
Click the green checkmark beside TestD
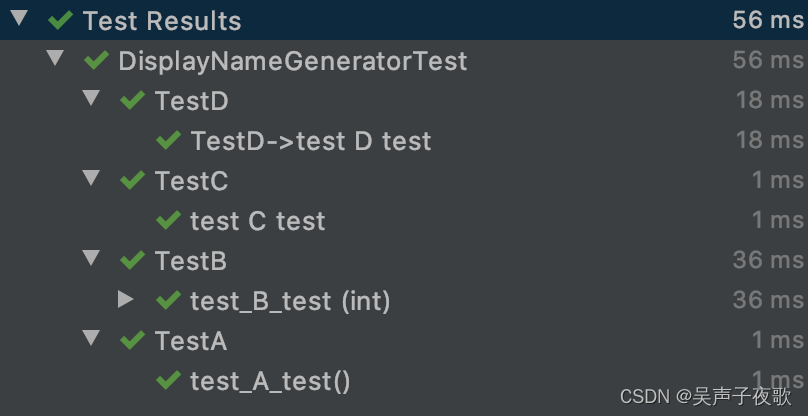[132, 100]
